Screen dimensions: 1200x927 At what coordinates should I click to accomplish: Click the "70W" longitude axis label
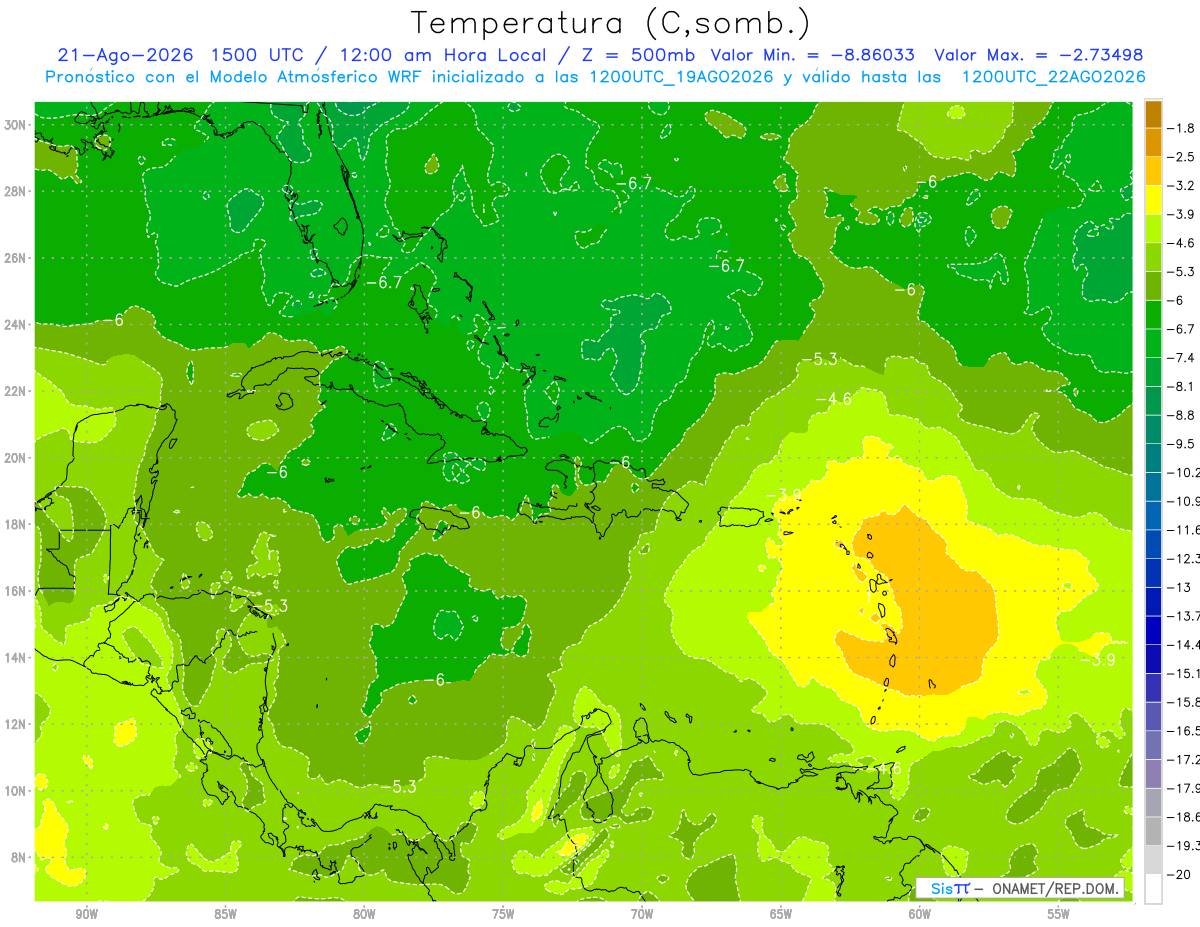[x=642, y=914]
